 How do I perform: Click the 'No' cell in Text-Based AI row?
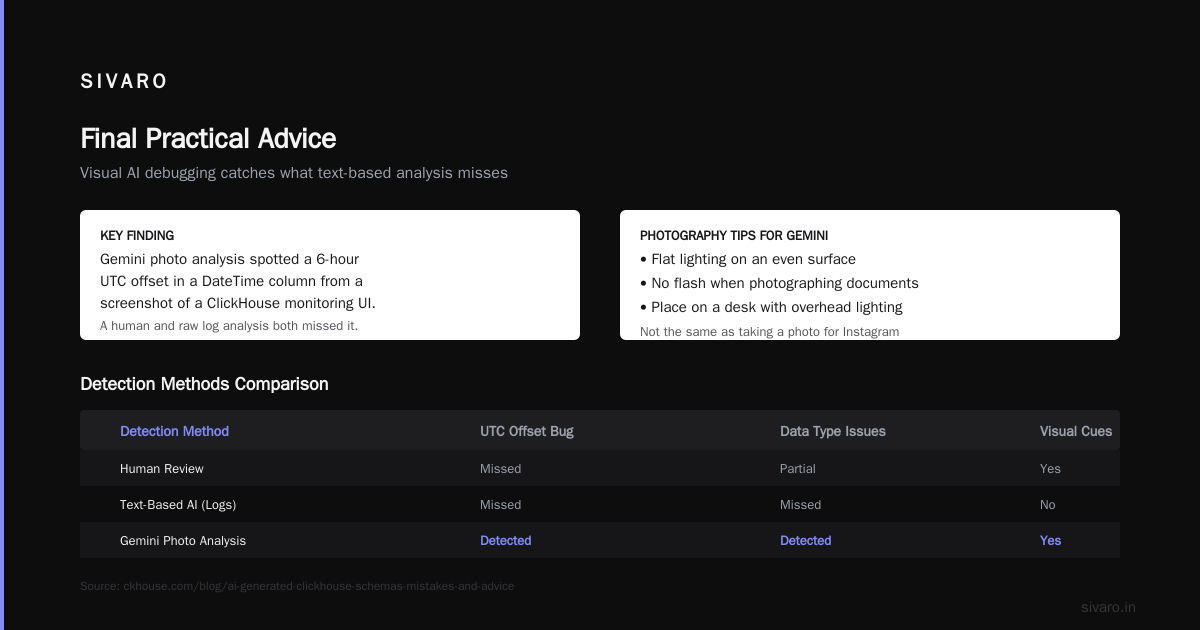click(x=1048, y=504)
